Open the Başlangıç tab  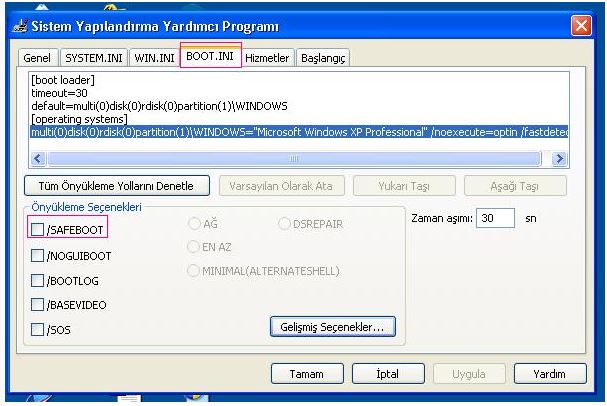323,58
